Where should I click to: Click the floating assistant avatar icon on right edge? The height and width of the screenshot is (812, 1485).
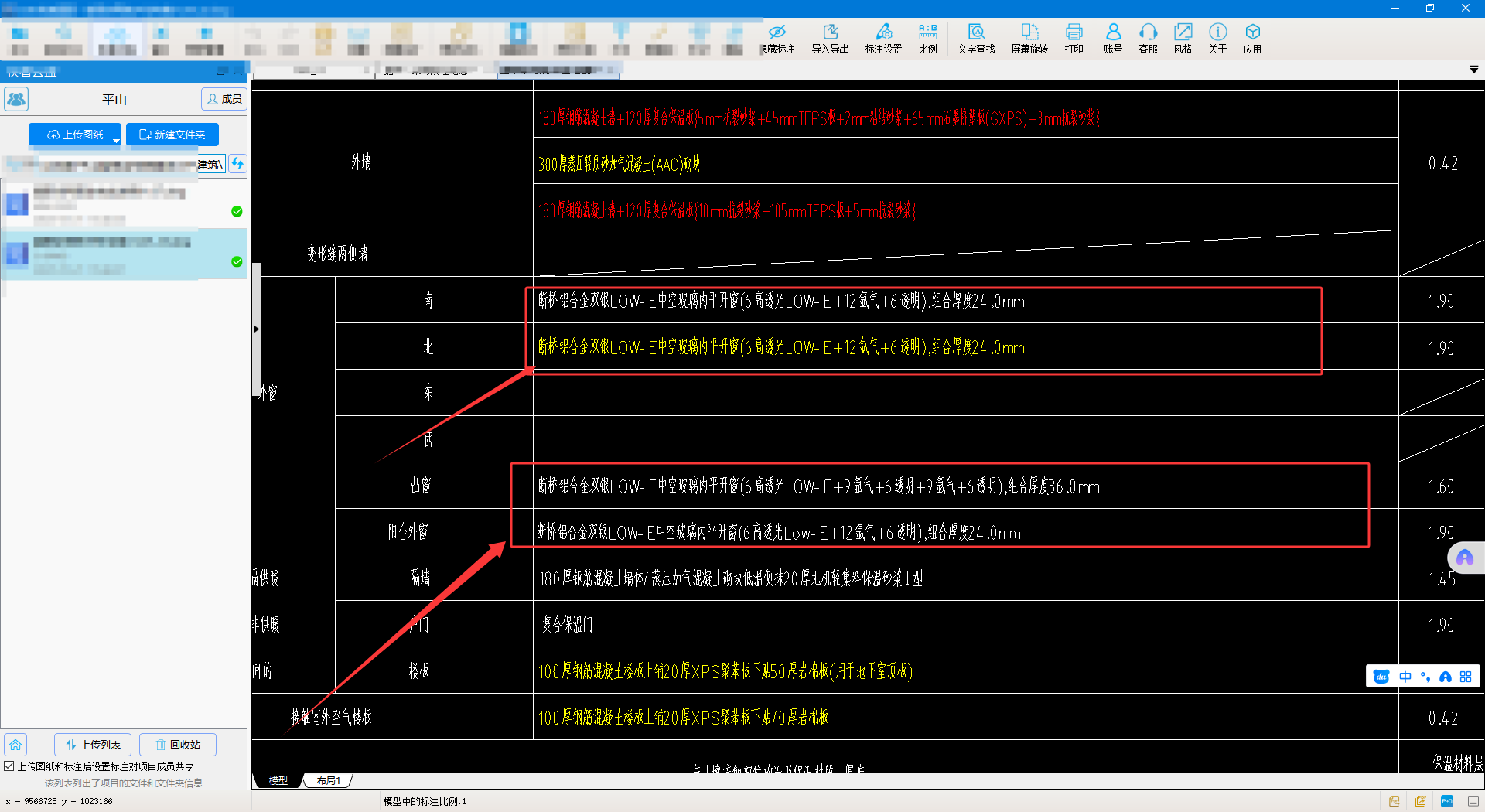1465,558
